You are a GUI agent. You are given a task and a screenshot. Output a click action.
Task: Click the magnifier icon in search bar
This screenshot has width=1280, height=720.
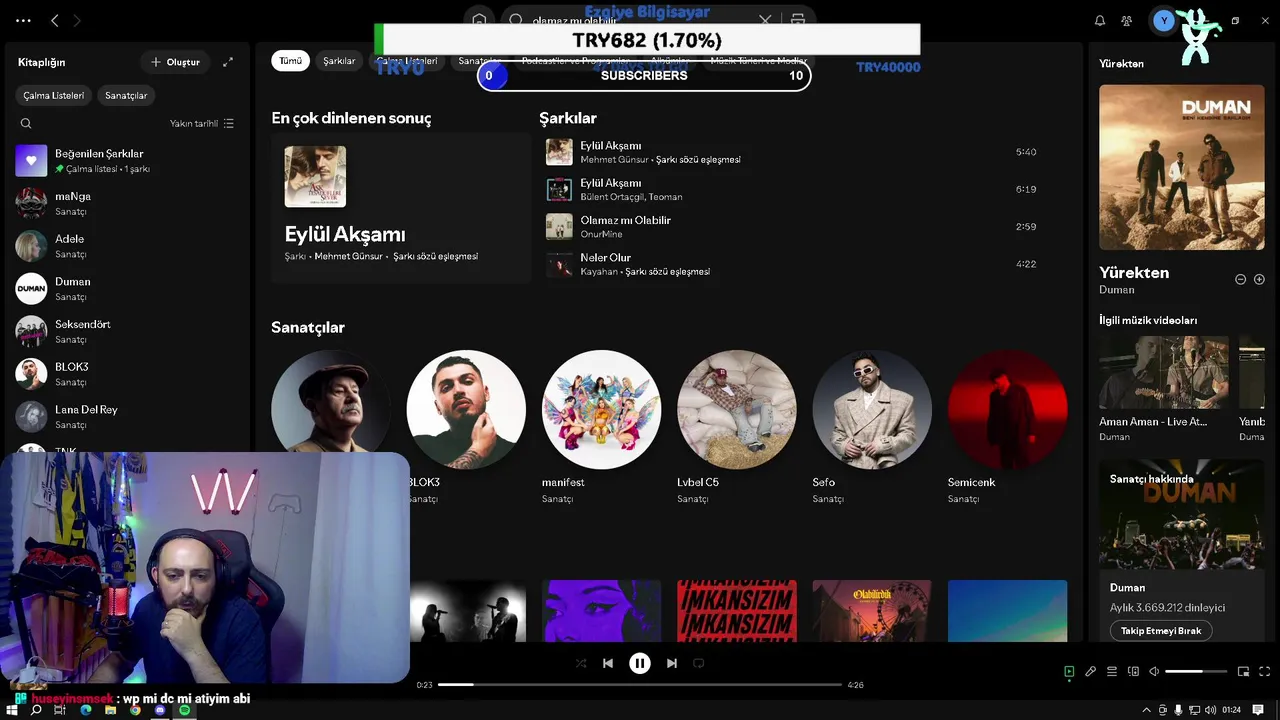pos(516,20)
